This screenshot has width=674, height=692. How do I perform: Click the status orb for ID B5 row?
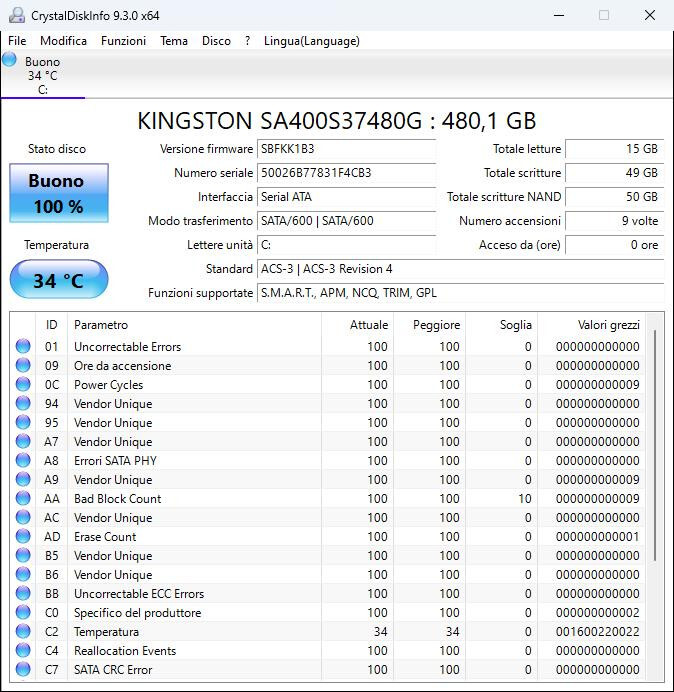pos(23,555)
